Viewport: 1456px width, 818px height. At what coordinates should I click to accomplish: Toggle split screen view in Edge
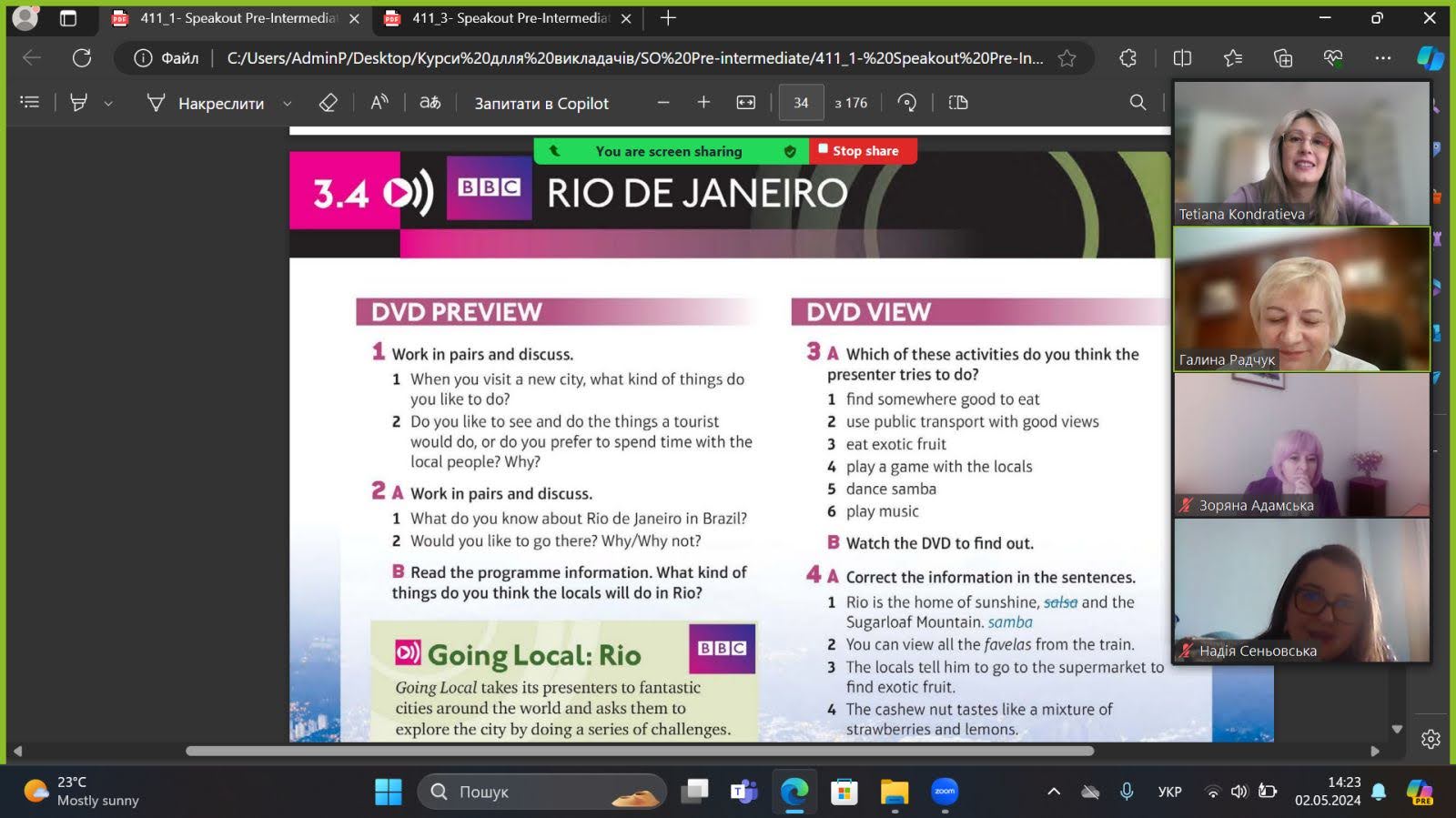click(x=1182, y=58)
